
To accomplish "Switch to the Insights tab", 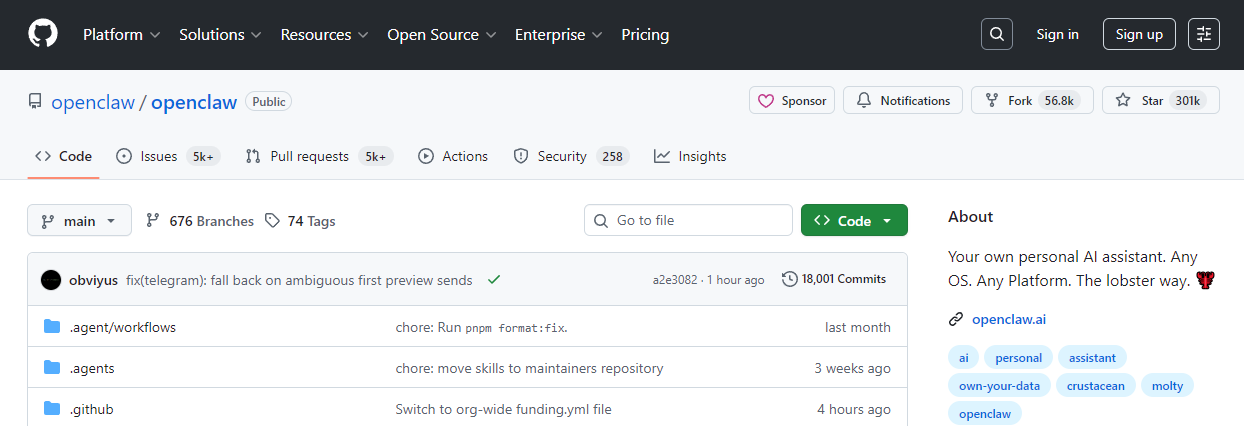I will (x=690, y=156).
